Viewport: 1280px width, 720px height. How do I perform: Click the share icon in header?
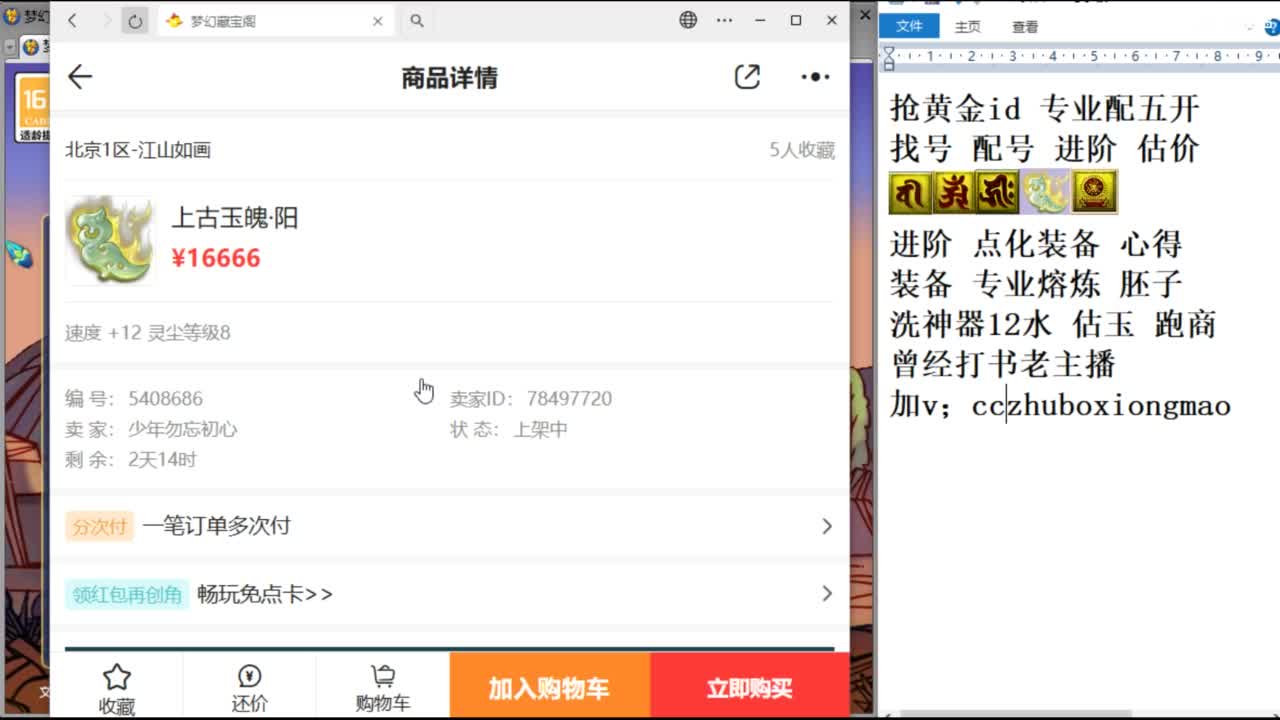point(747,77)
